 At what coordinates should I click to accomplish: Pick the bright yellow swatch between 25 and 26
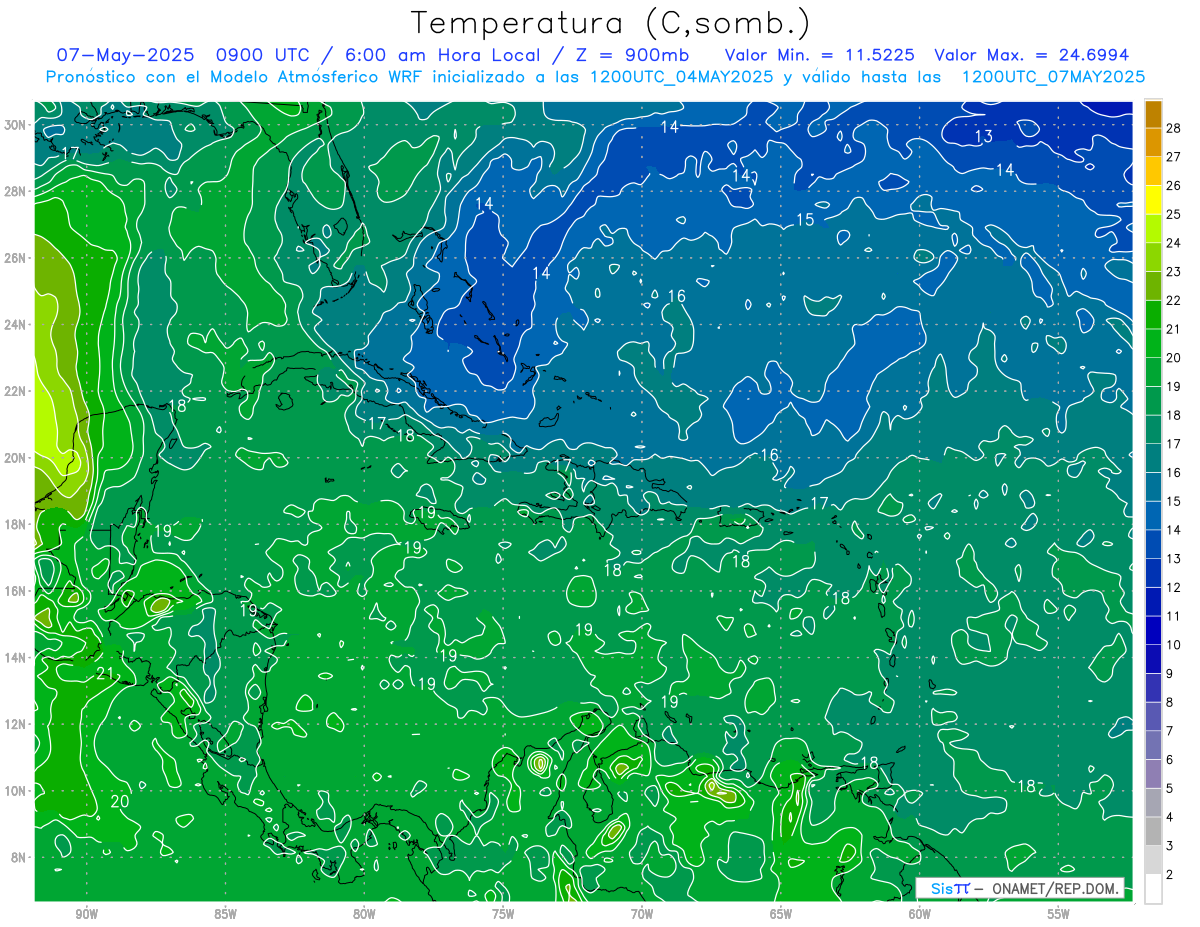[1153, 200]
